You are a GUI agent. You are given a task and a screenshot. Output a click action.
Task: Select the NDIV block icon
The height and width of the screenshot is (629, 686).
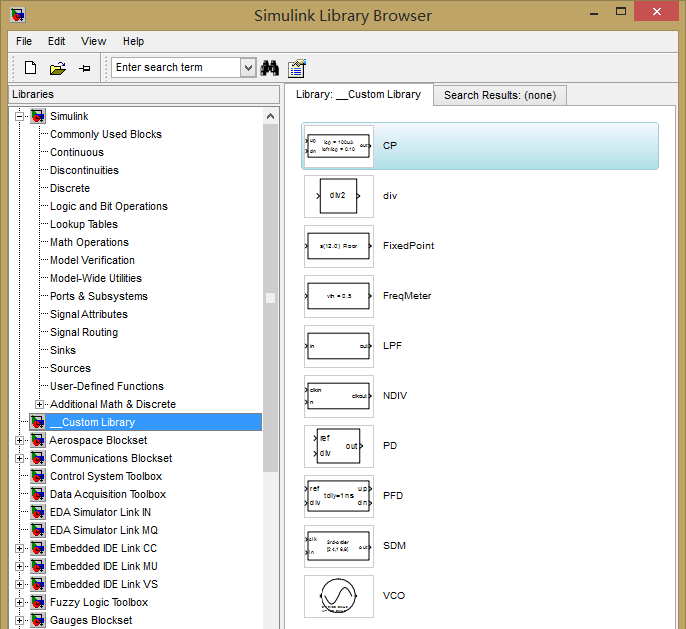(339, 396)
